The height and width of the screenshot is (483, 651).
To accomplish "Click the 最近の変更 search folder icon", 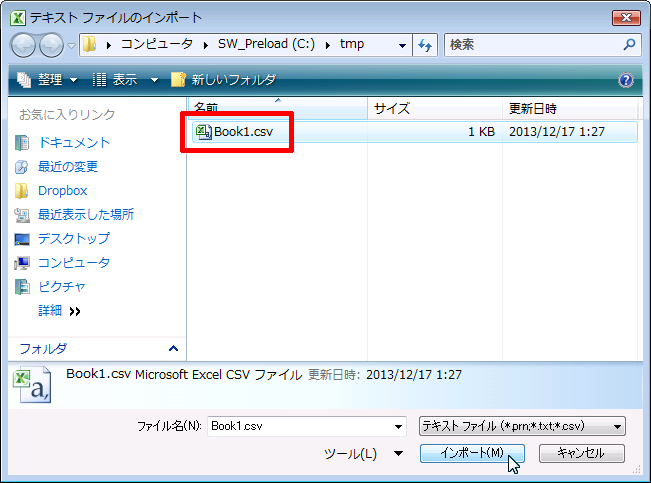I will [x=22, y=167].
